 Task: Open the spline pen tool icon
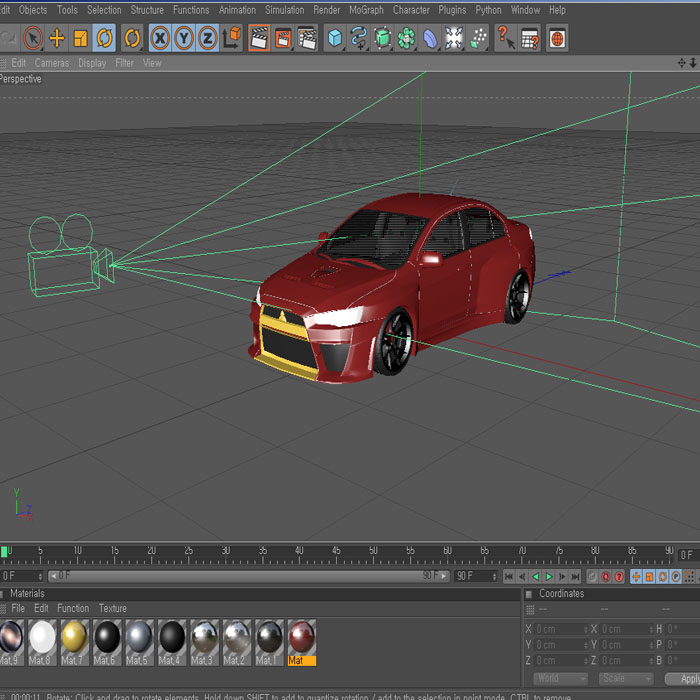click(x=358, y=38)
